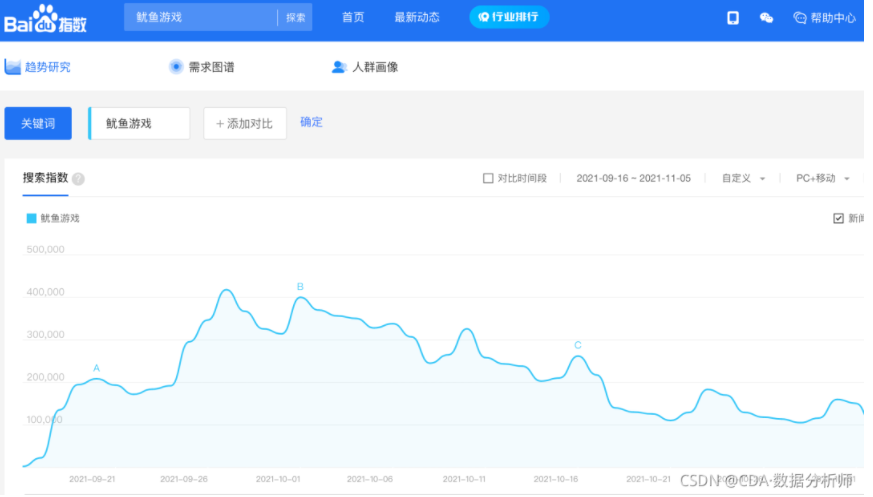Click the 2021-10-01 x-axis date label
This screenshot has width=873, height=497.
pos(278,479)
